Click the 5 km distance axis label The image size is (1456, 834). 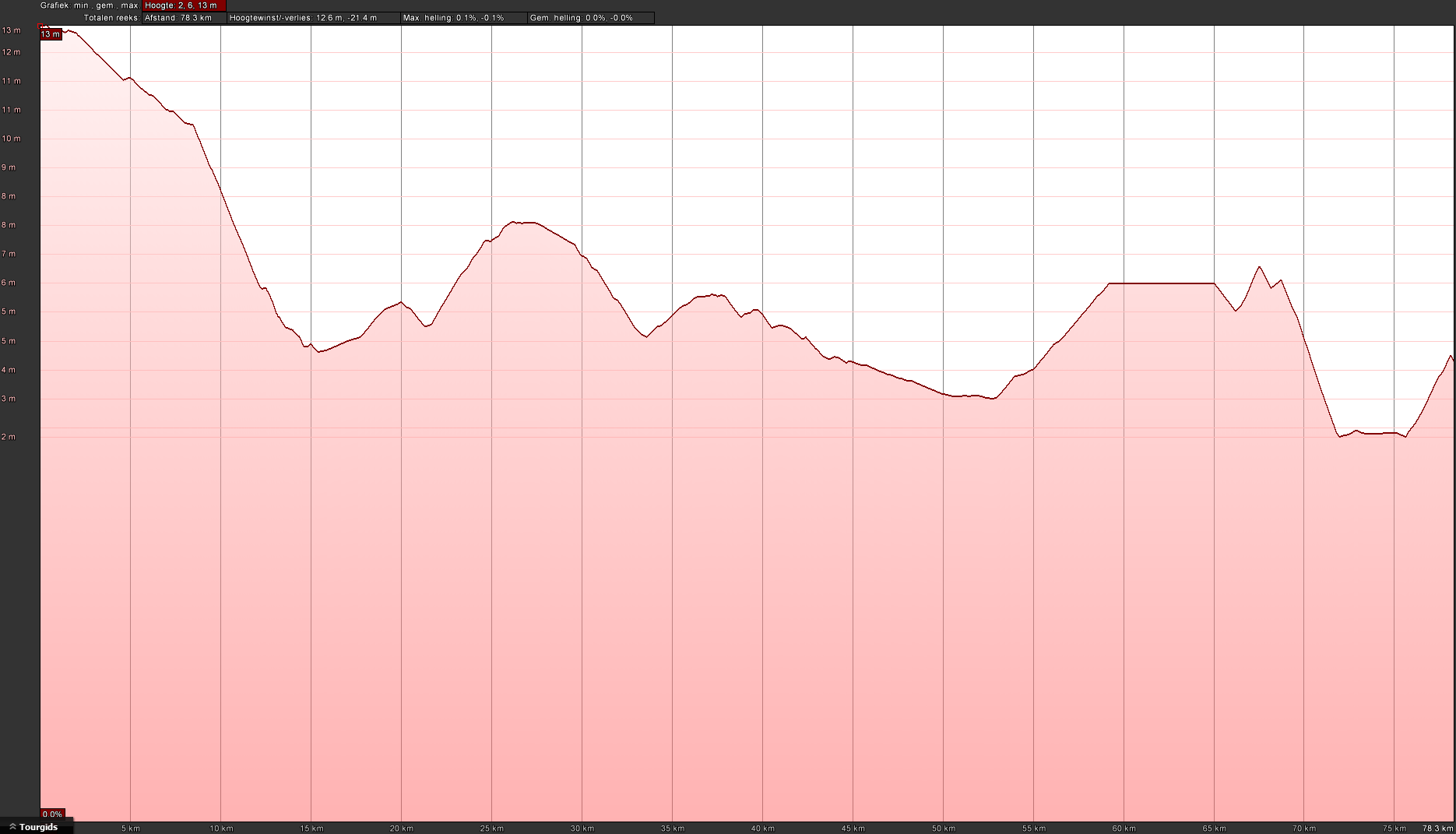[x=131, y=829]
